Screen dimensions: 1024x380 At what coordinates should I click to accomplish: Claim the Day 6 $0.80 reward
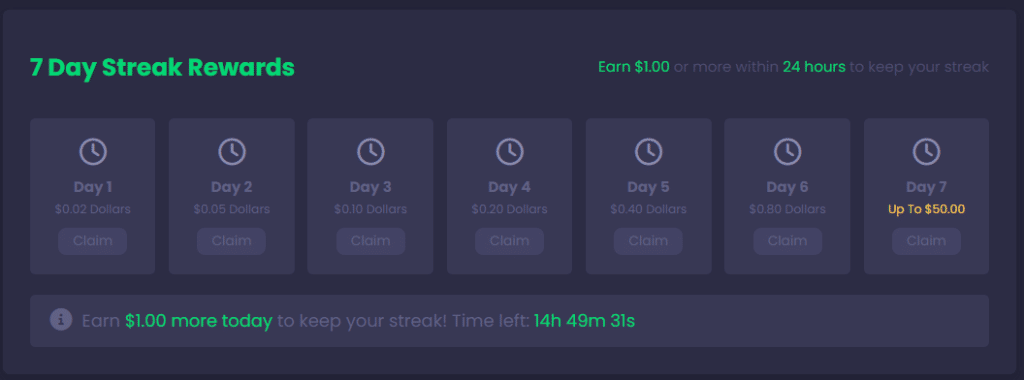coord(787,241)
